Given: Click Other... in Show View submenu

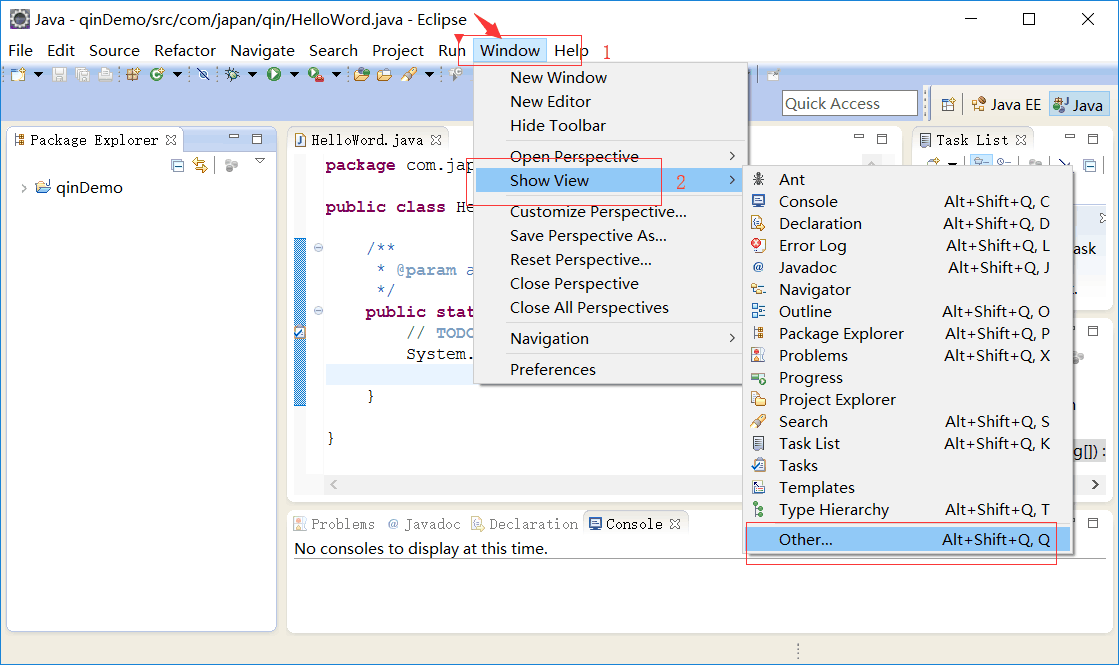Looking at the screenshot, I should tap(908, 540).
